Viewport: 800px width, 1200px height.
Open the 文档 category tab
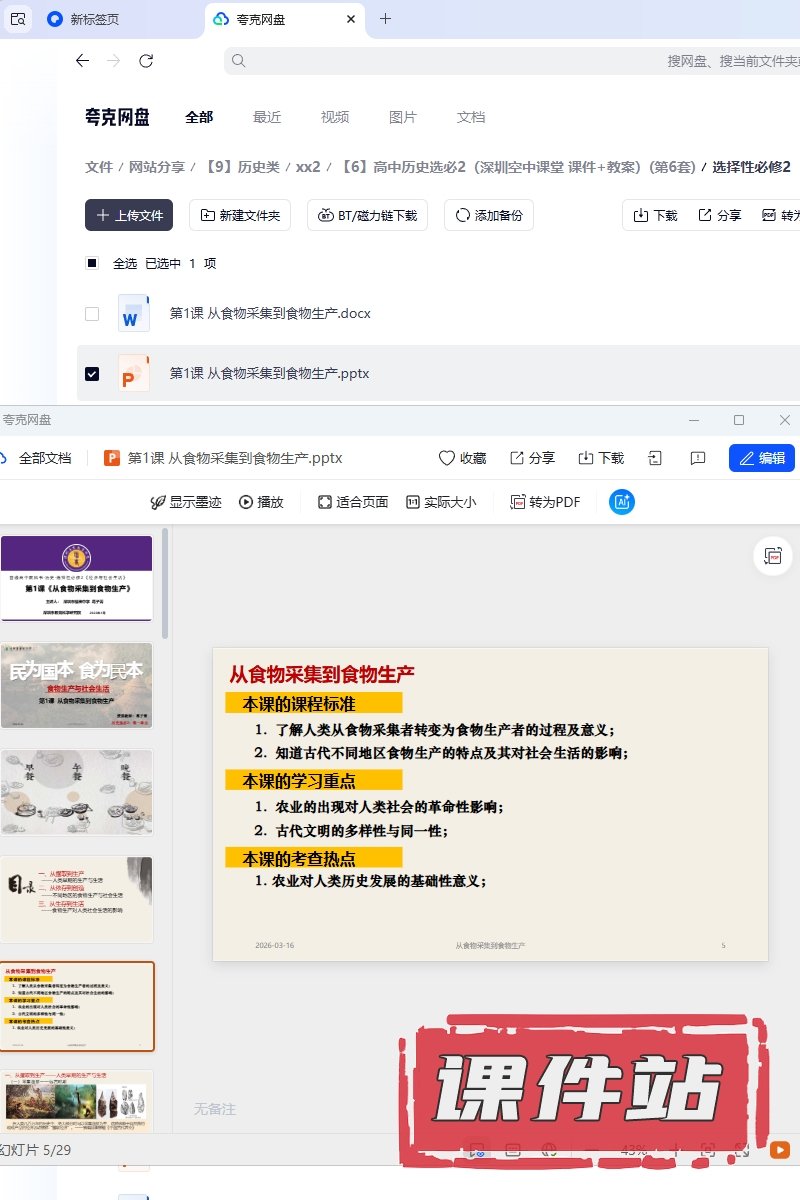[x=471, y=117]
